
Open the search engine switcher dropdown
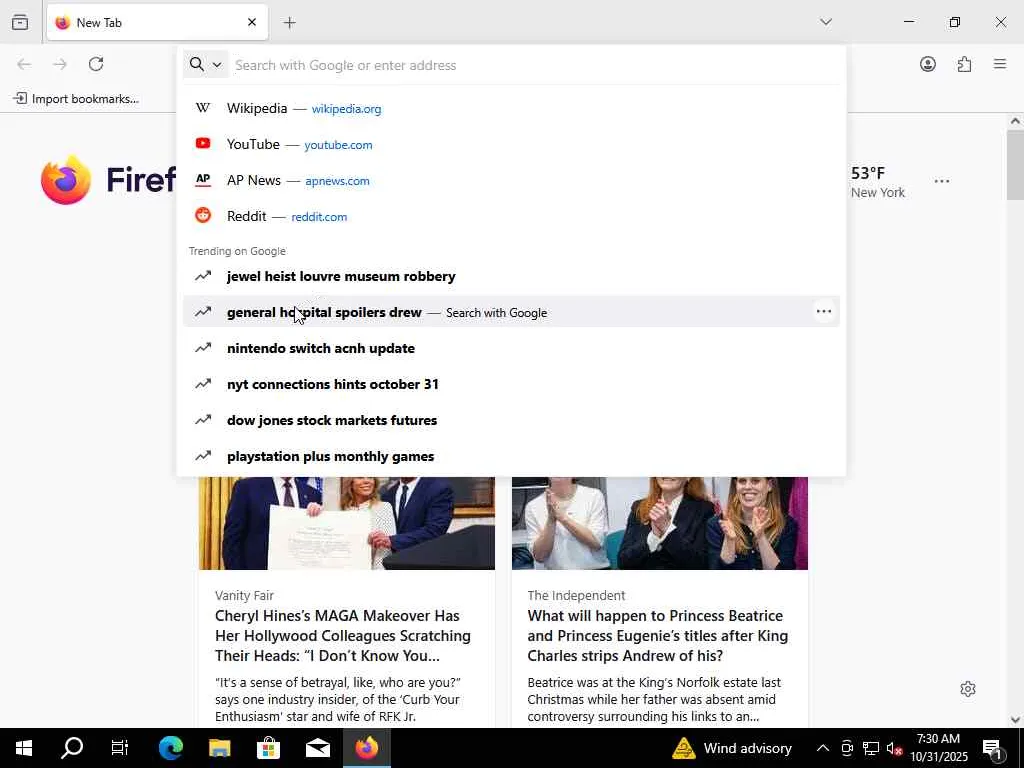206,64
